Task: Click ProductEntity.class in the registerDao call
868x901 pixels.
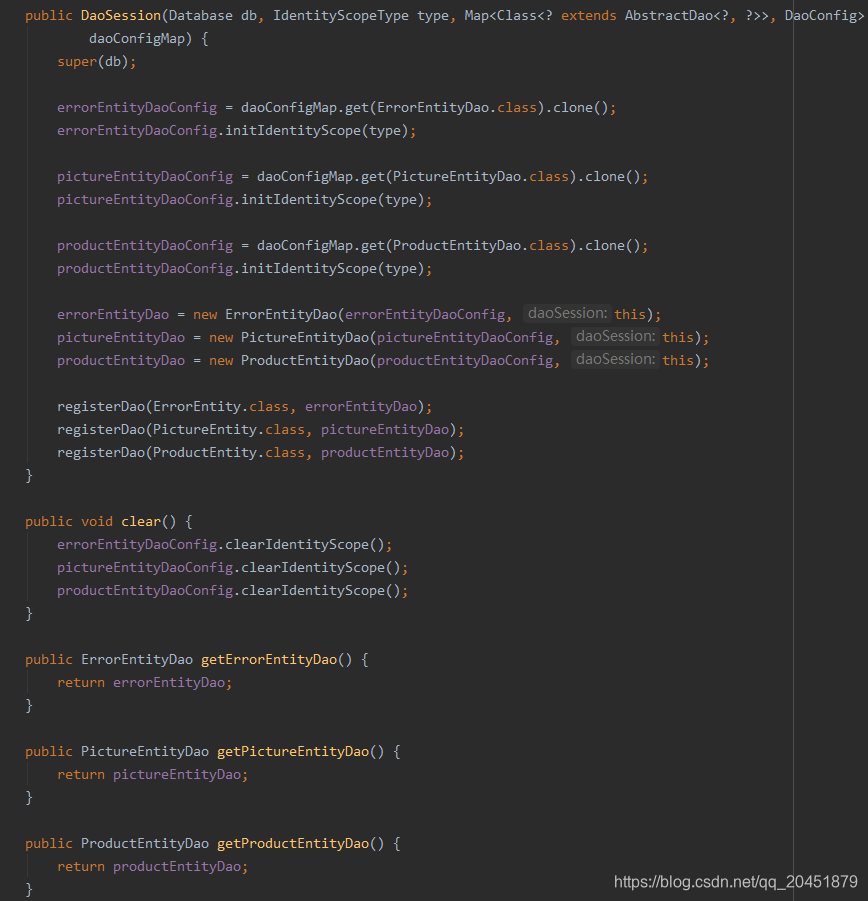Action: pos(229,452)
